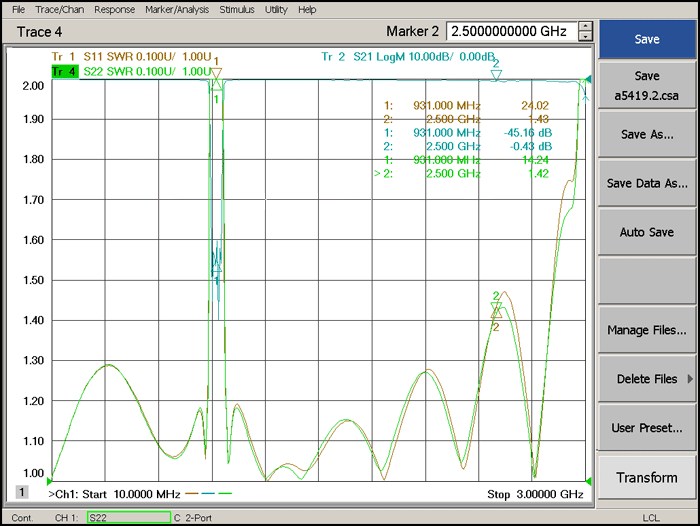Select Tr 1 S11 SWR trace label
The height and width of the screenshot is (526, 700).
point(131,57)
